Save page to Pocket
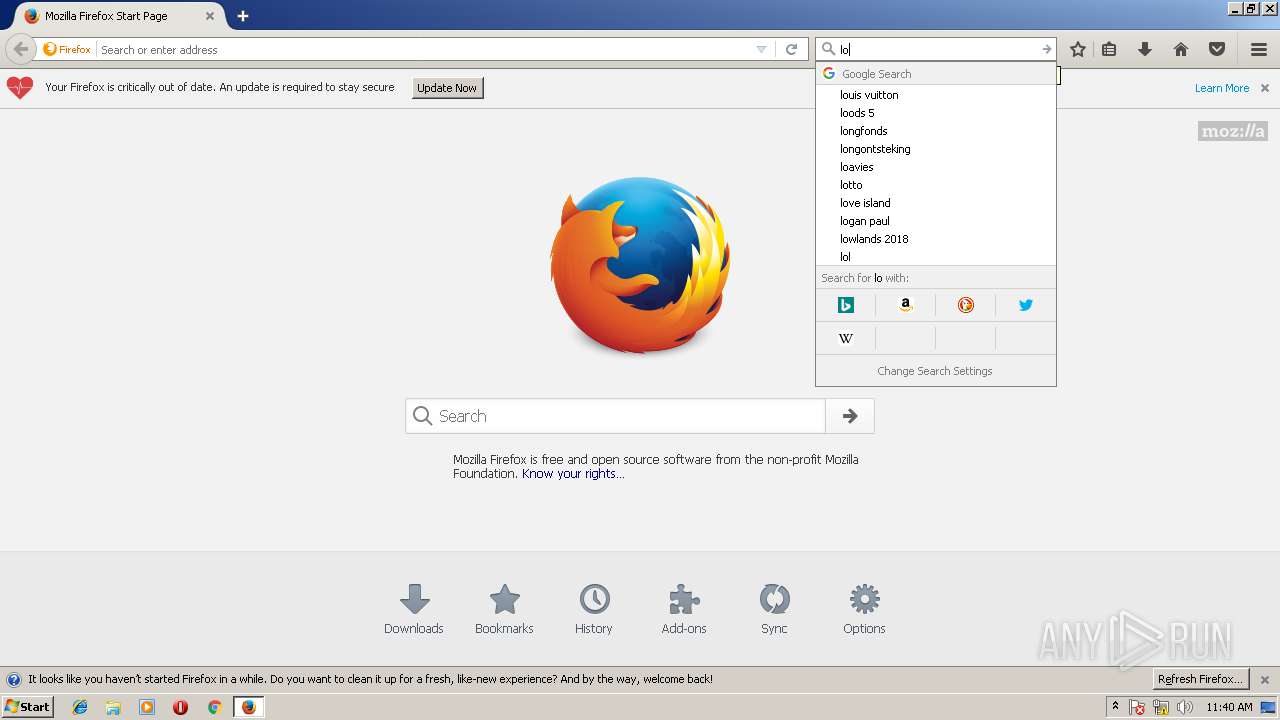 (x=1217, y=49)
